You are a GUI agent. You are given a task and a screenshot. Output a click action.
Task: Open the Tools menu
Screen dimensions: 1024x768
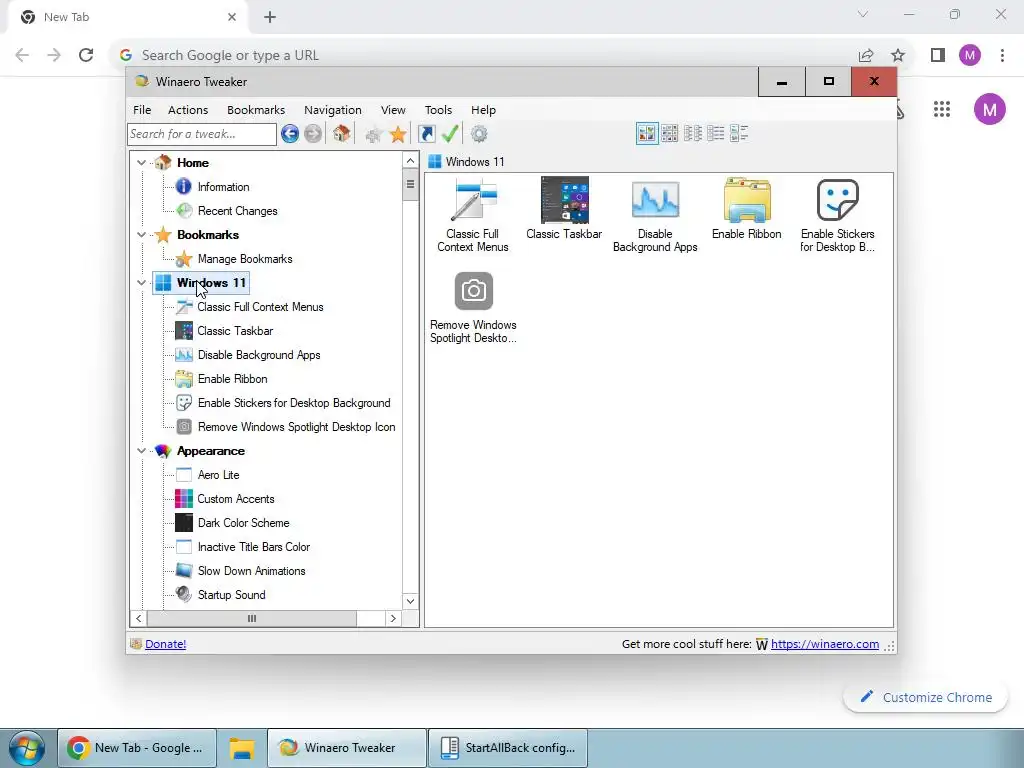[x=438, y=110]
